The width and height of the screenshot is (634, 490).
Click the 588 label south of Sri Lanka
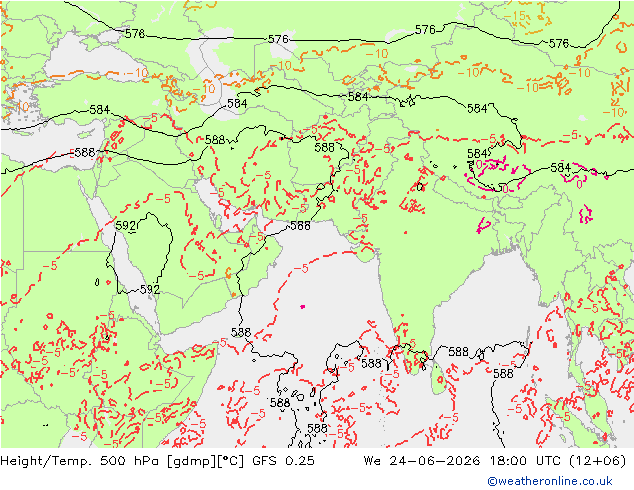pyautogui.click(x=503, y=374)
